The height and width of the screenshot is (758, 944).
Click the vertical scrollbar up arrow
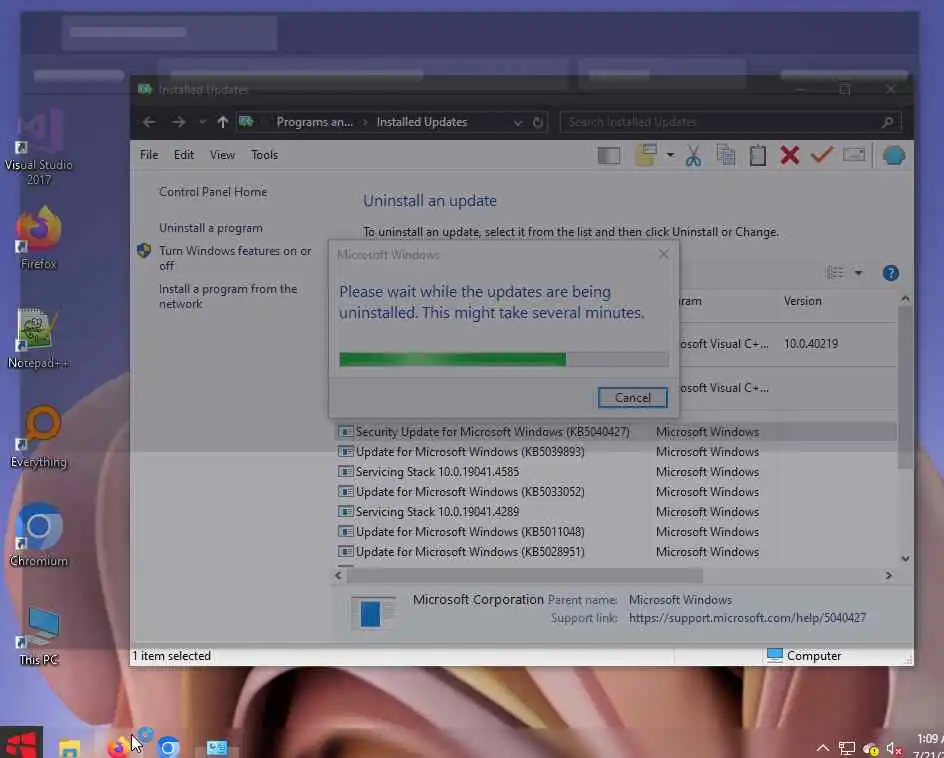(905, 299)
